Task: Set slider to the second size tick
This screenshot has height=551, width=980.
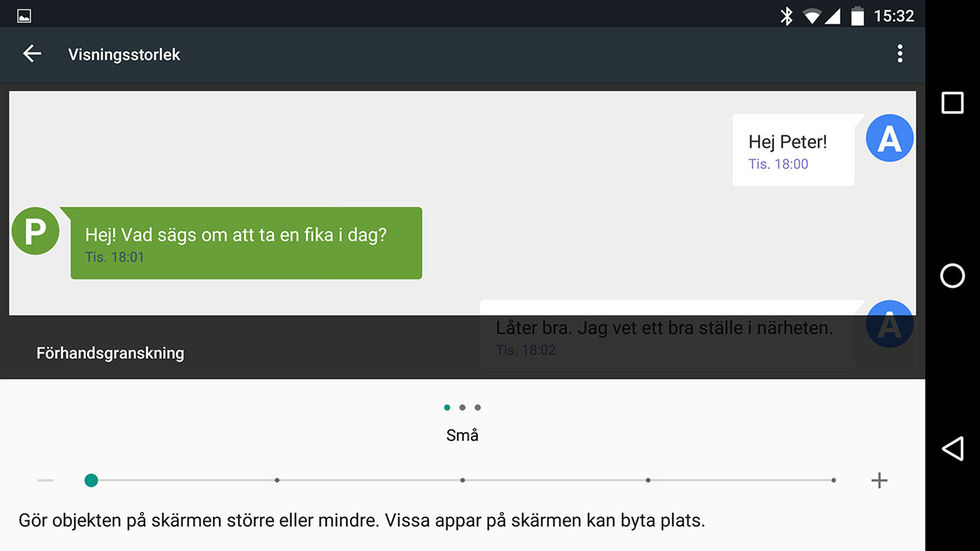Action: pos(277,481)
